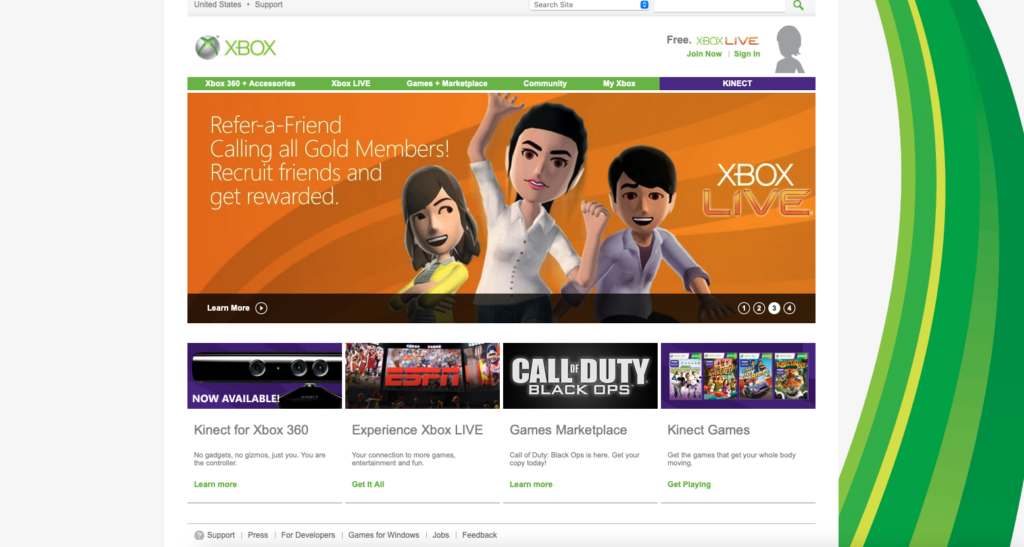Go to banner slide 2
1024x547 pixels.
[759, 308]
